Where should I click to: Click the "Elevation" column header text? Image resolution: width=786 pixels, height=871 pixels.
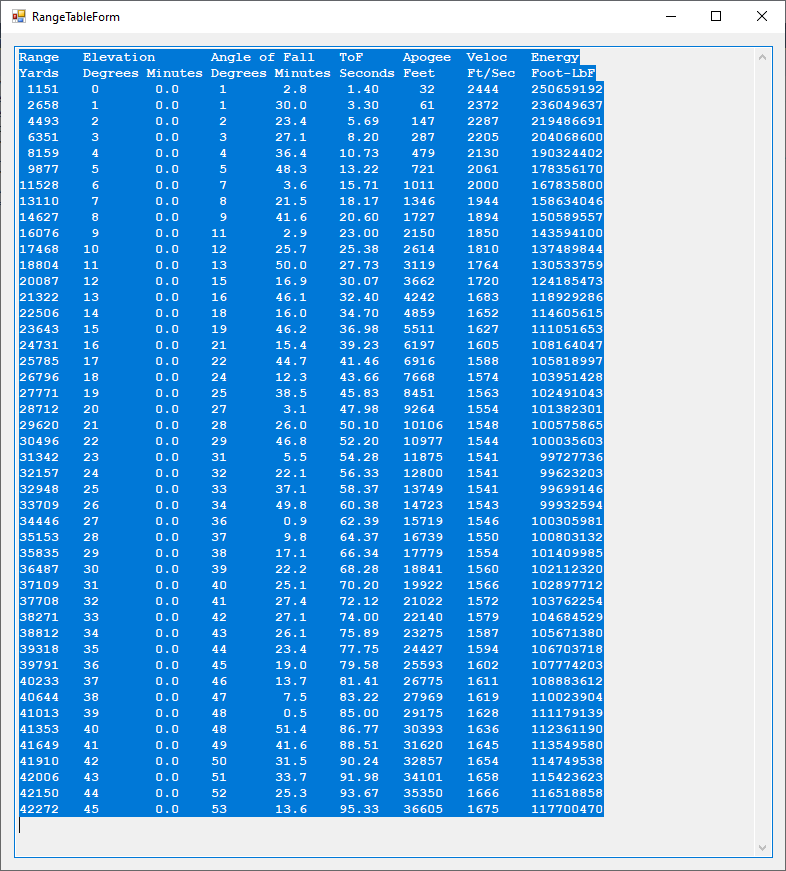coord(119,57)
